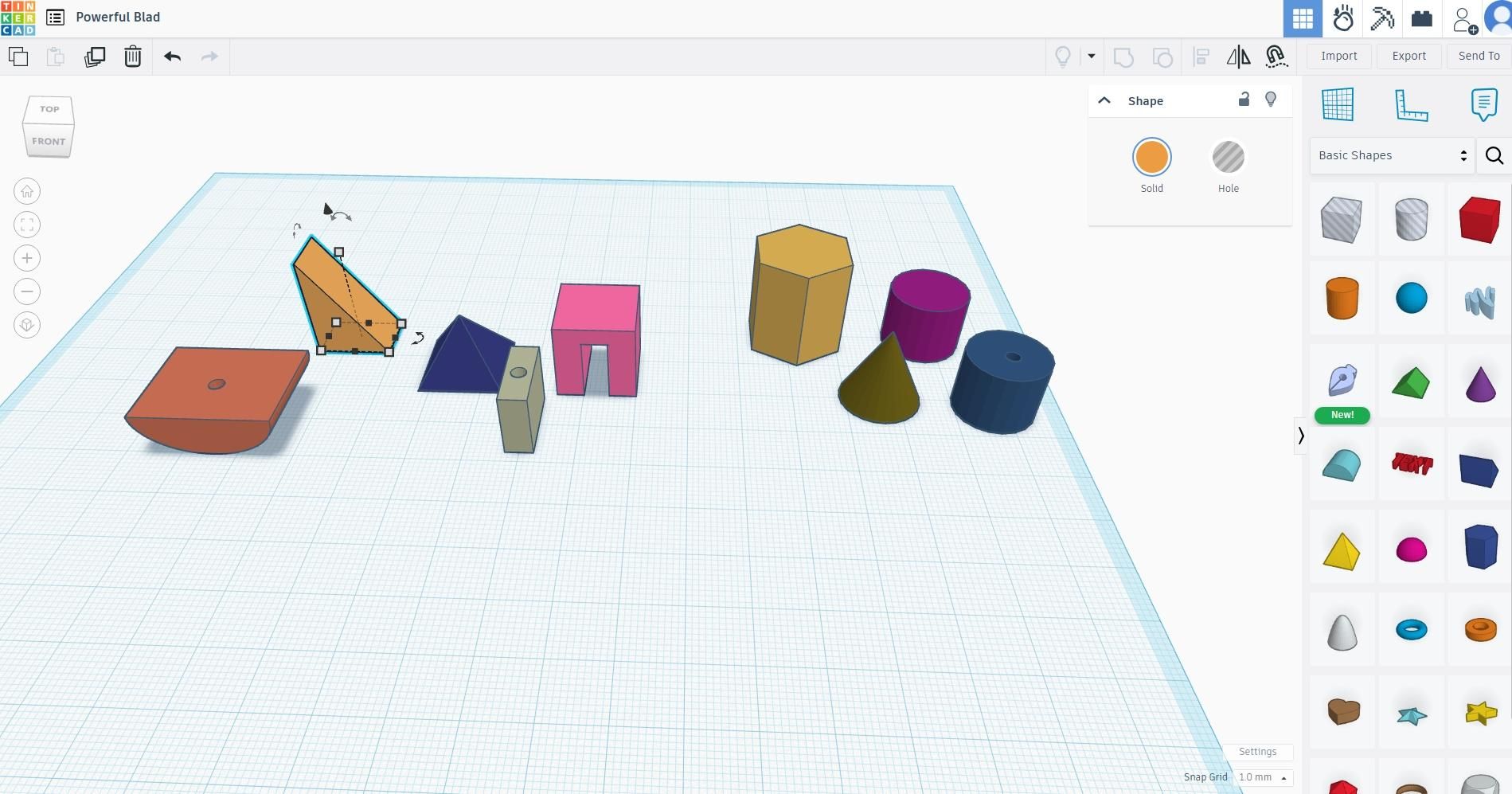Pick the purple Cone shape

[x=1480, y=384]
